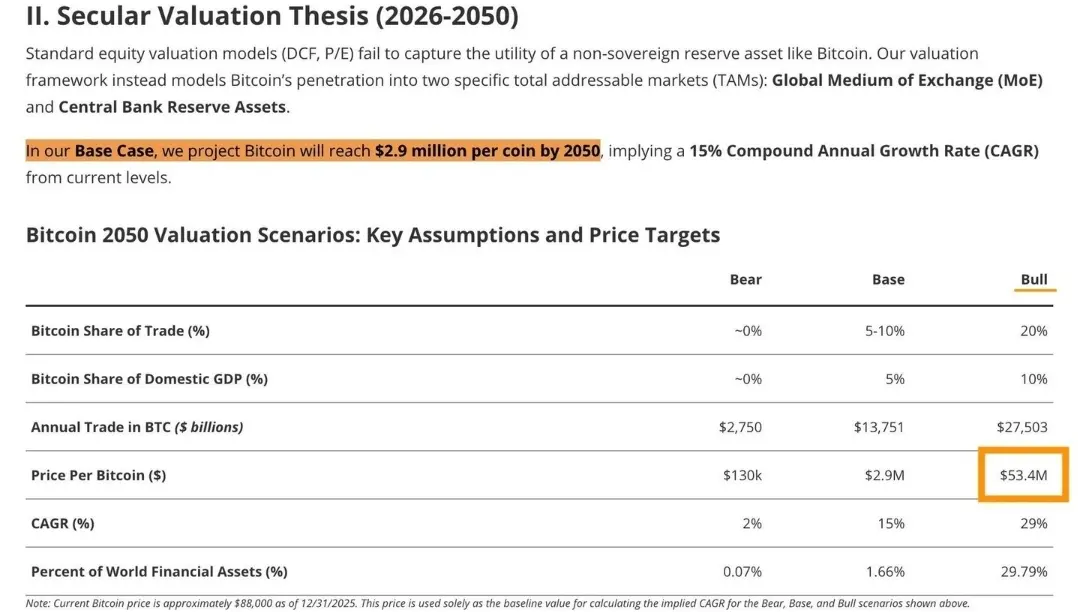Viewport: 1078px width, 612px height.
Task: Click the Bitcoin 2050 Valuation Scenarios table title
Action: pyautogui.click(x=372, y=235)
